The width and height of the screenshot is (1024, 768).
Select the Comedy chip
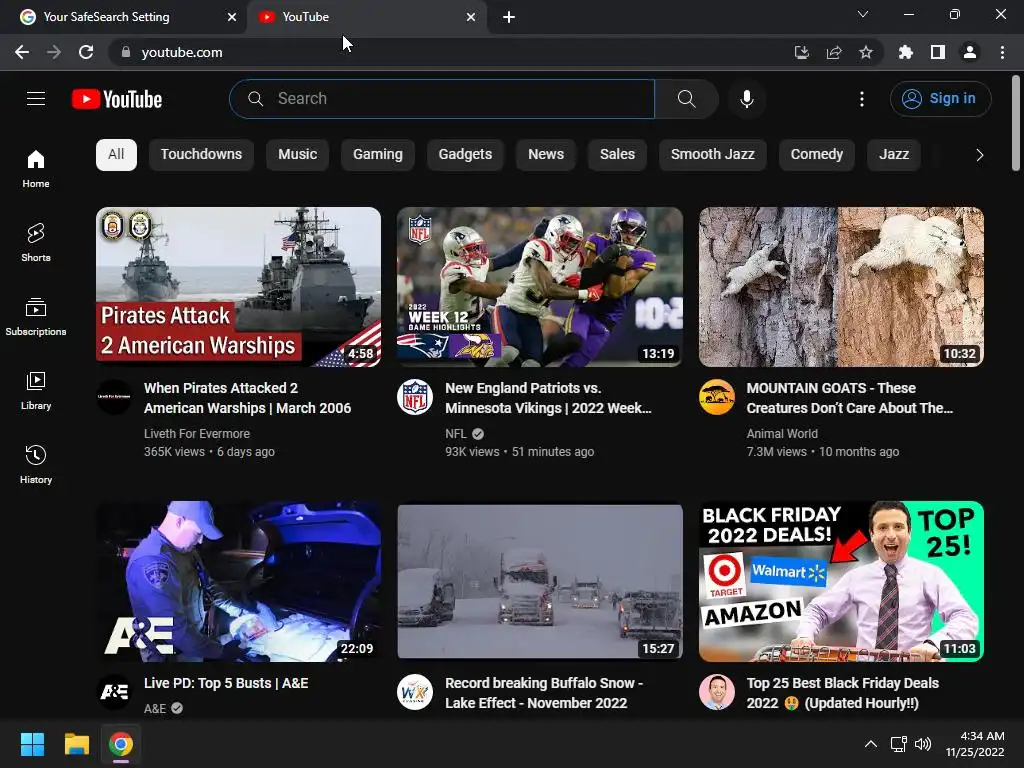point(816,155)
